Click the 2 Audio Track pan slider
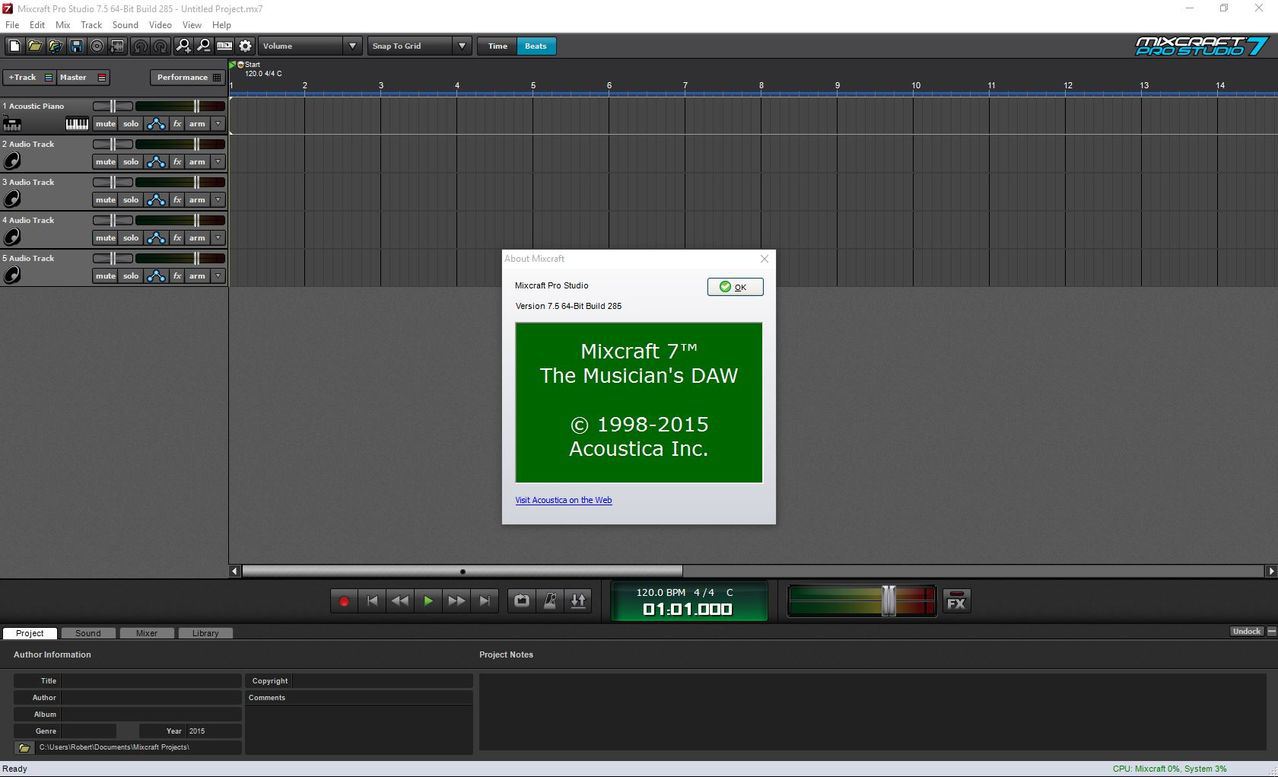Image resolution: width=1278 pixels, height=777 pixels. 113,144
